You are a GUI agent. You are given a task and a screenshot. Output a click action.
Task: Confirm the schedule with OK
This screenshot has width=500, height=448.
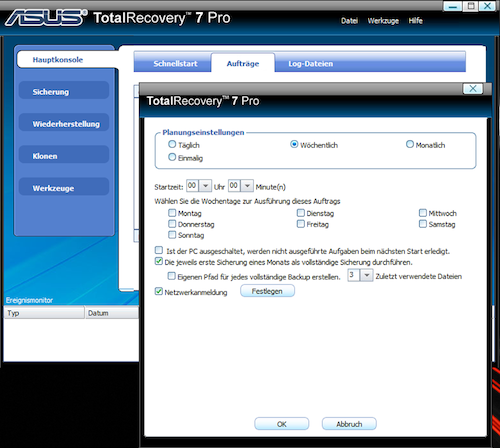[x=282, y=424]
